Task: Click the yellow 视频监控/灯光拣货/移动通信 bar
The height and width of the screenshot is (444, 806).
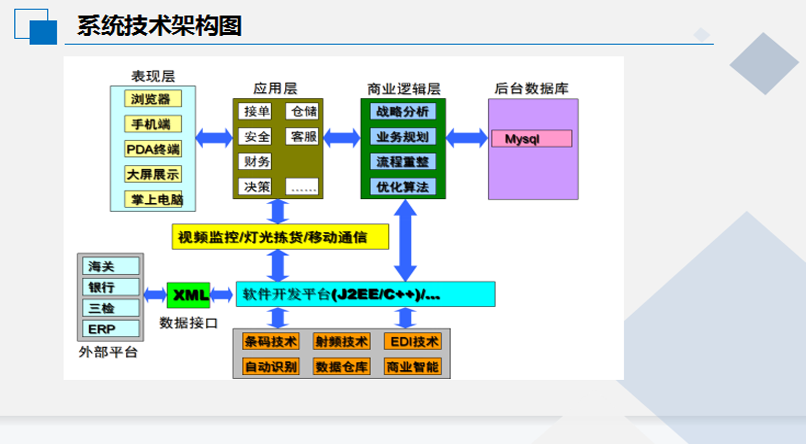Action: pos(280,237)
